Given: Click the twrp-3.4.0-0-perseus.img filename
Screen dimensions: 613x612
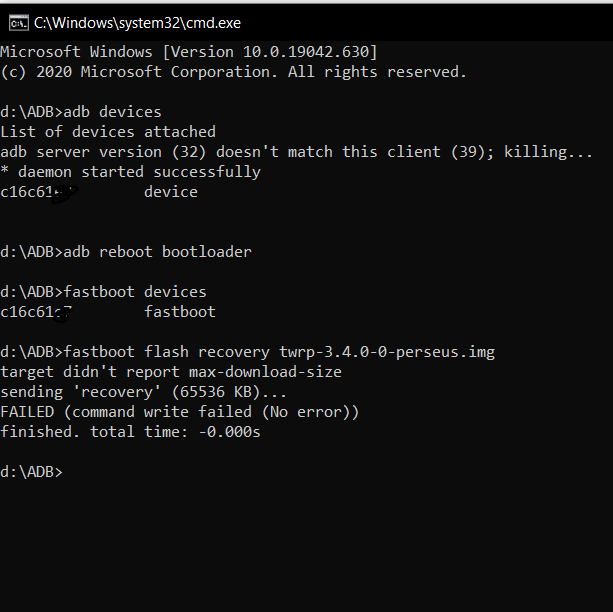Looking at the screenshot, I should (387, 352).
